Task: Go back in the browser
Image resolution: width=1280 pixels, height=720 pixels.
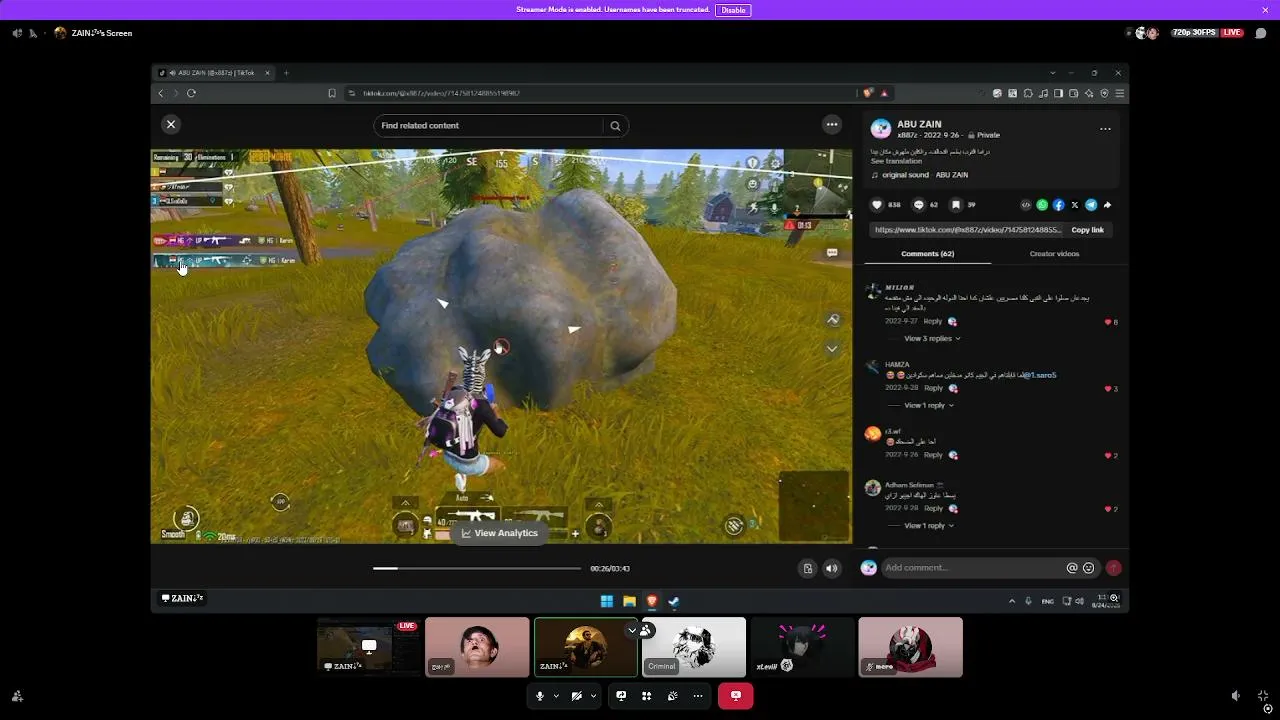Action: 161,93
